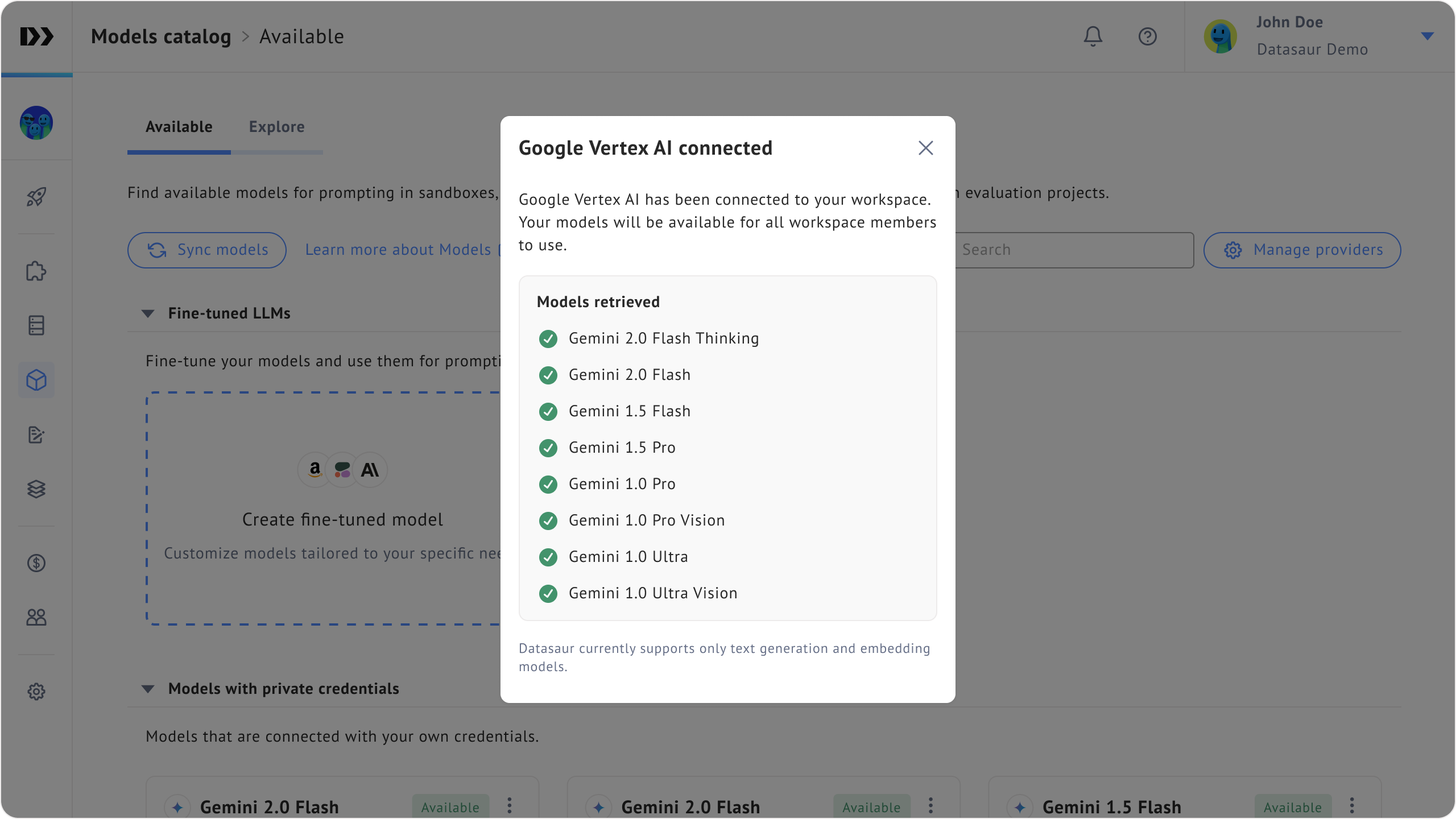Viewport: 1456px width, 819px height.
Task: Open Learn more about Models link
Action: [x=398, y=250]
